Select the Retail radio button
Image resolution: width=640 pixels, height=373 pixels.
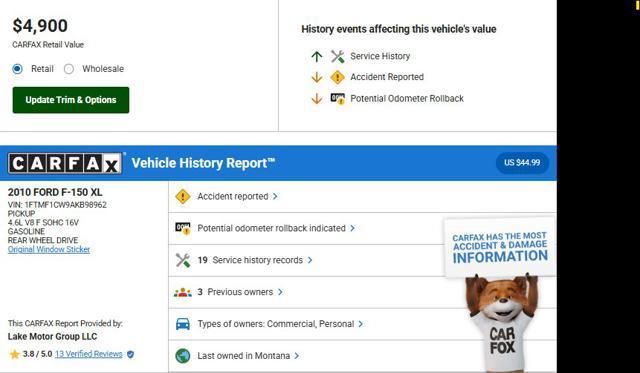pyautogui.click(x=17, y=69)
